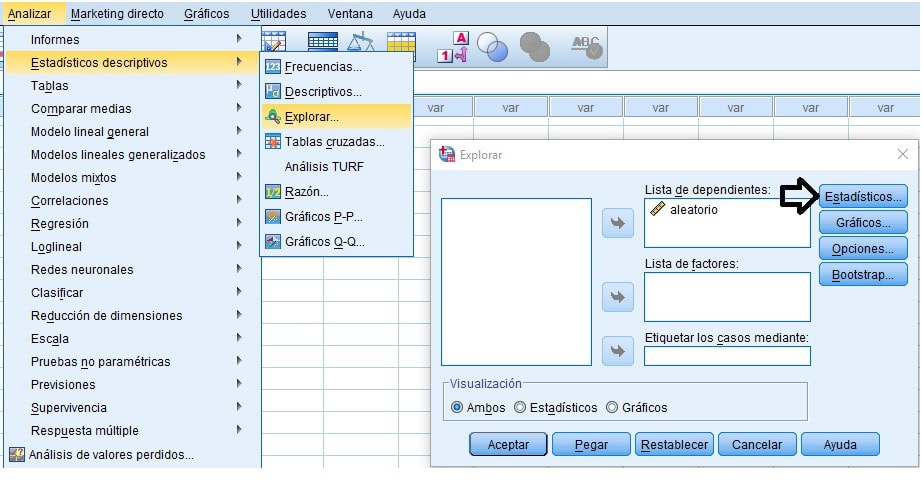Click the arrow button beside Lista de factores

click(x=617, y=297)
